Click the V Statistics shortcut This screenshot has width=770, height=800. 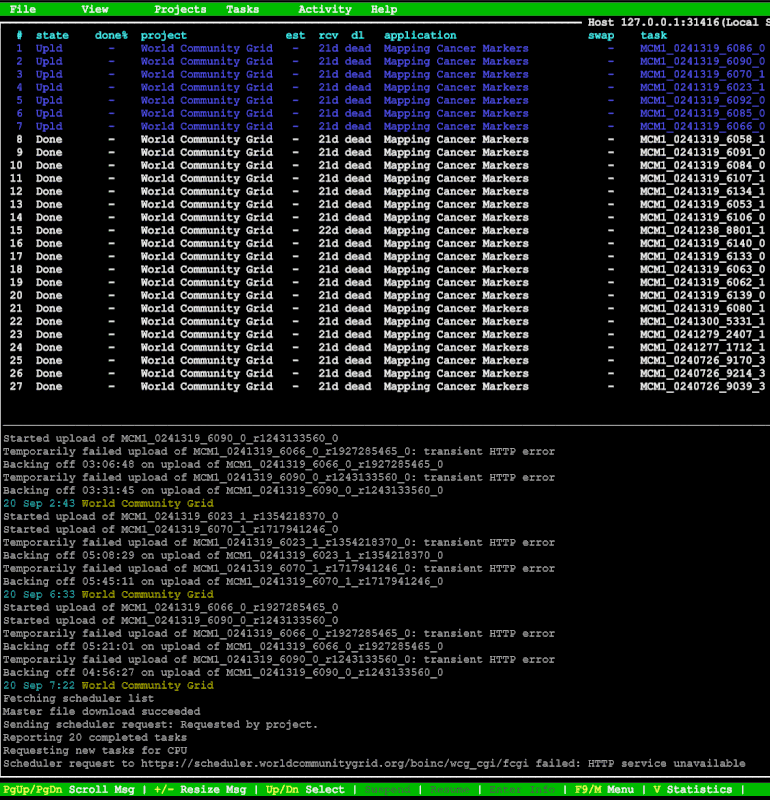click(x=692, y=789)
